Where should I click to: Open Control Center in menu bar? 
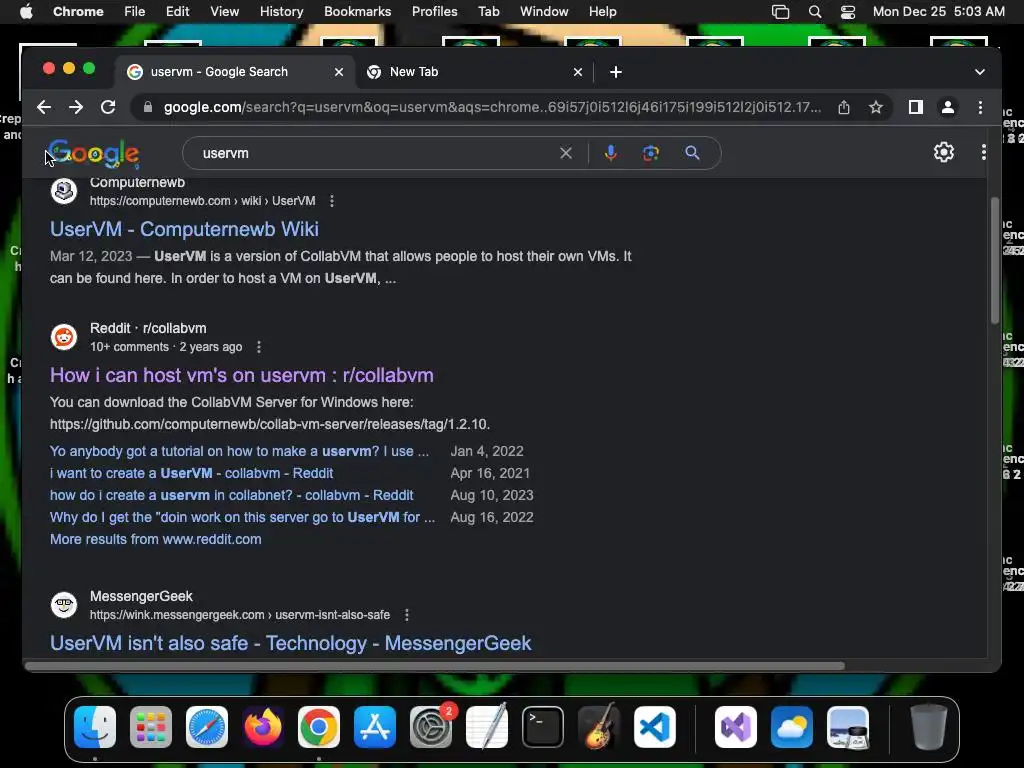coord(848,12)
